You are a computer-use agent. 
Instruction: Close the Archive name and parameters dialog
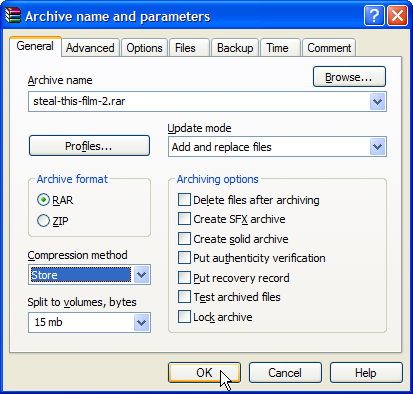click(x=397, y=16)
